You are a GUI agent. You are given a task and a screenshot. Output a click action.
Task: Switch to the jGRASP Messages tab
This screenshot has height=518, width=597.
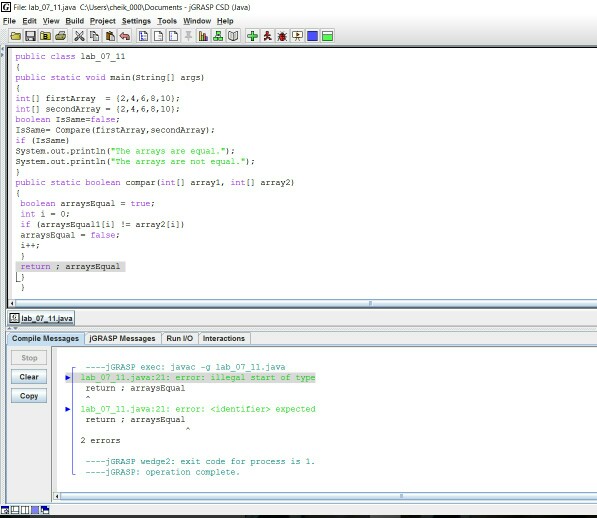(x=122, y=338)
